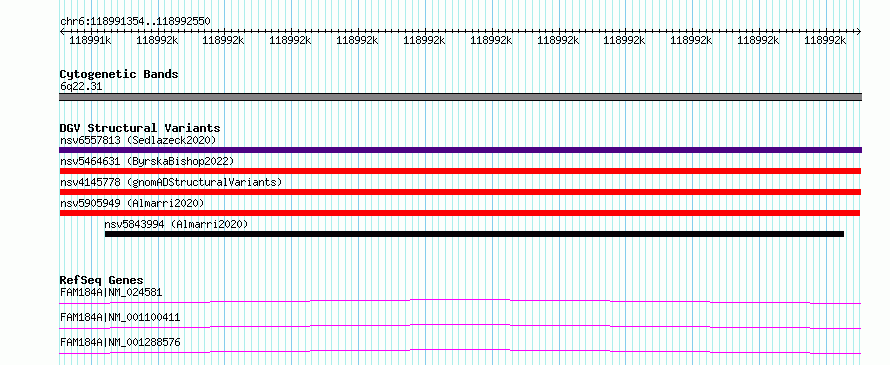Click the gray 6q22.31 cytogenetic band bar
Image resolution: width=890 pixels, height=365 pixels.
click(x=460, y=97)
